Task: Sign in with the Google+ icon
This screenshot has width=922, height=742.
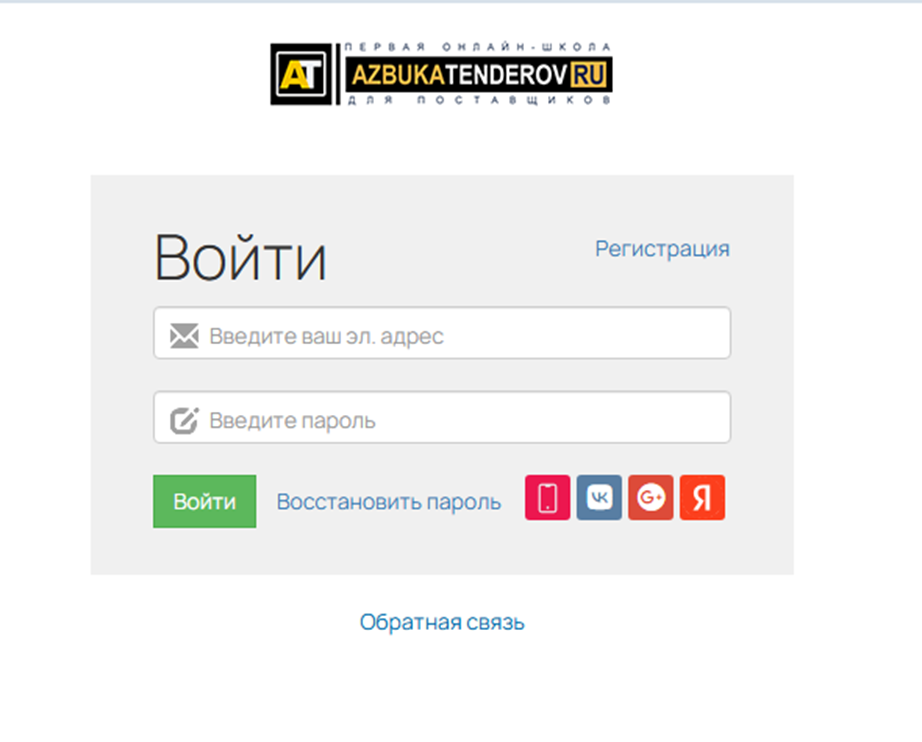Action: [x=651, y=497]
